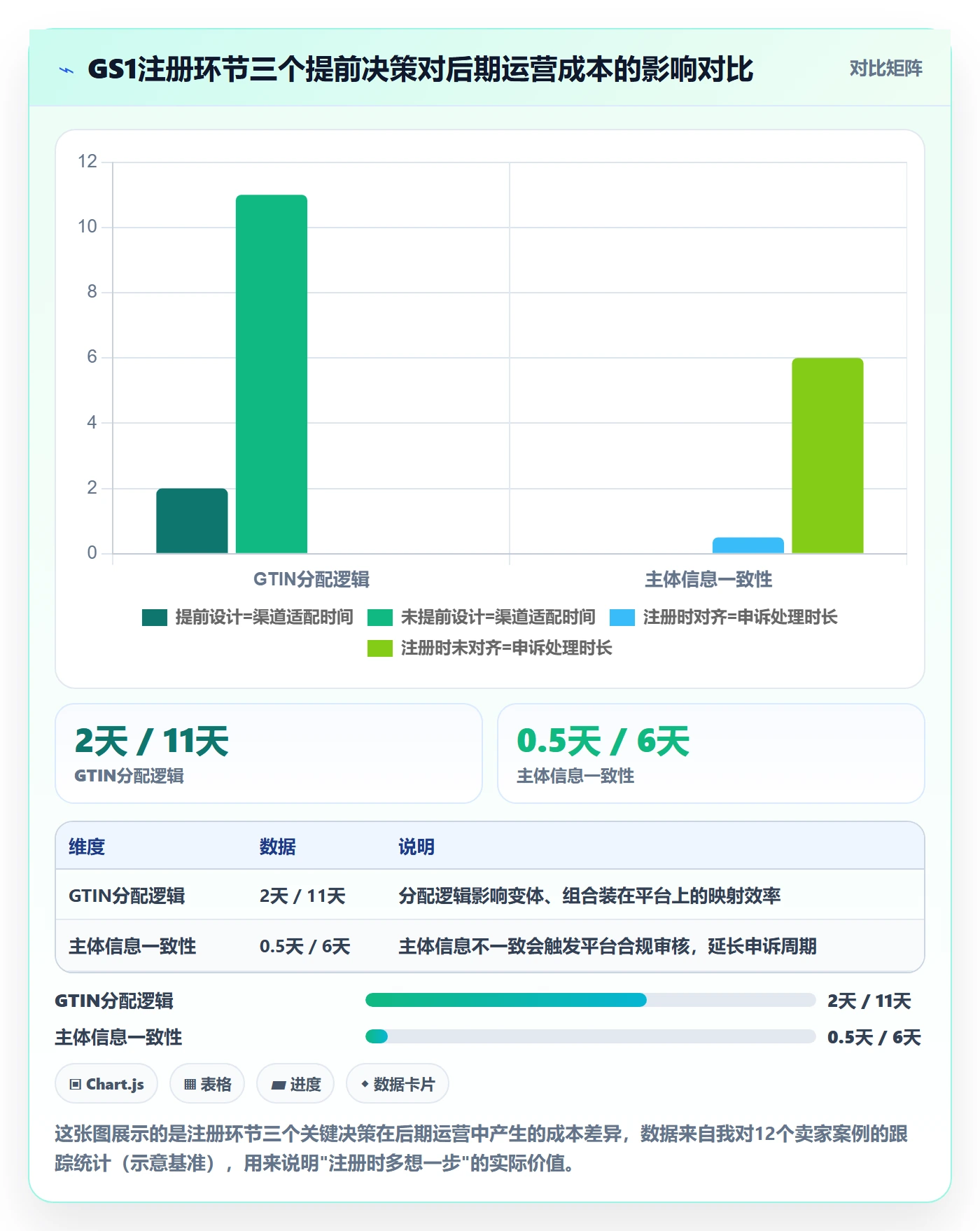The height and width of the screenshot is (1231, 980).
Task: Click the square icon in Chart.js tag
Action: coord(76,1085)
